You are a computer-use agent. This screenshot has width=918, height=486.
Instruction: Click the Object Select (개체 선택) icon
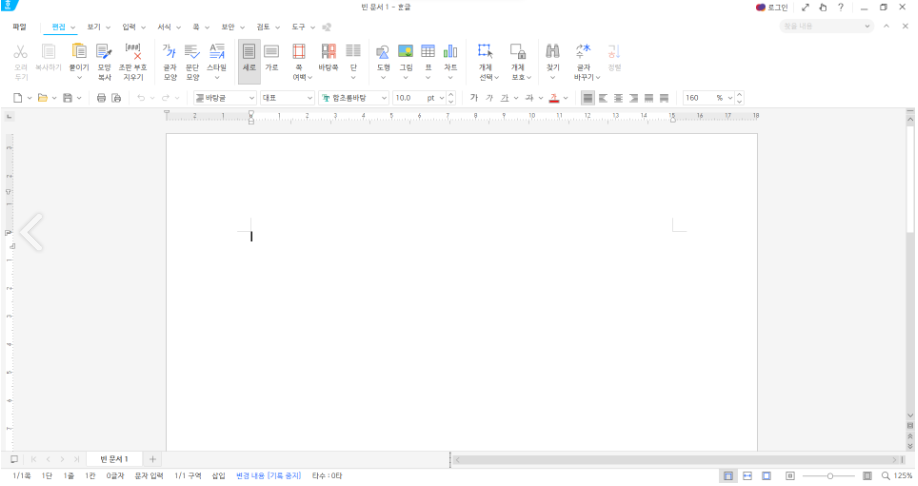pos(485,52)
